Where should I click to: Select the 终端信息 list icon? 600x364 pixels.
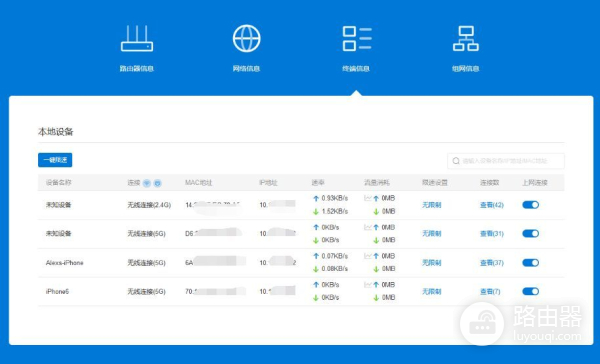[357, 38]
